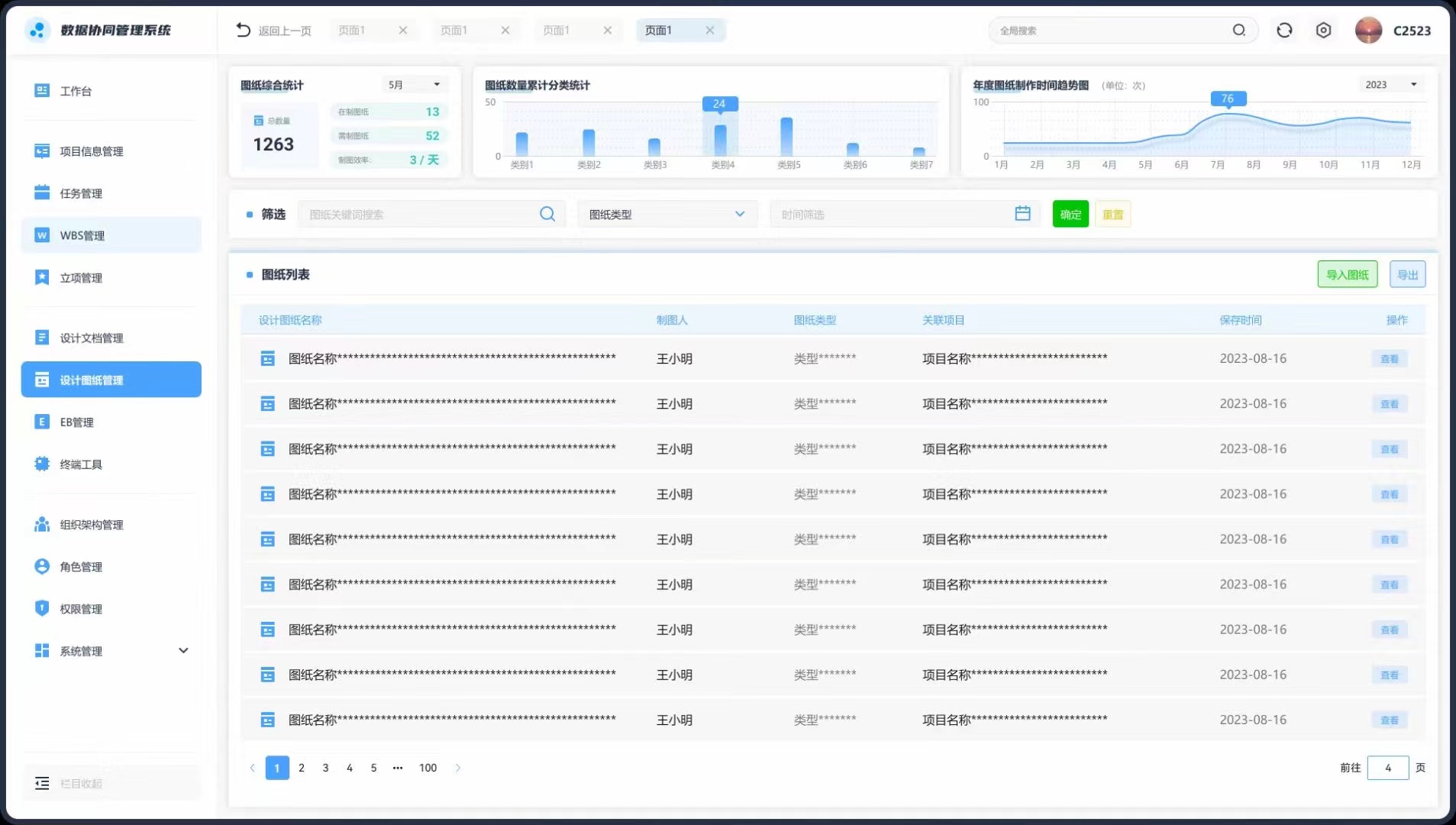The width and height of the screenshot is (1456, 825).
Task: Click 查看 in the last table row
Action: click(1390, 720)
